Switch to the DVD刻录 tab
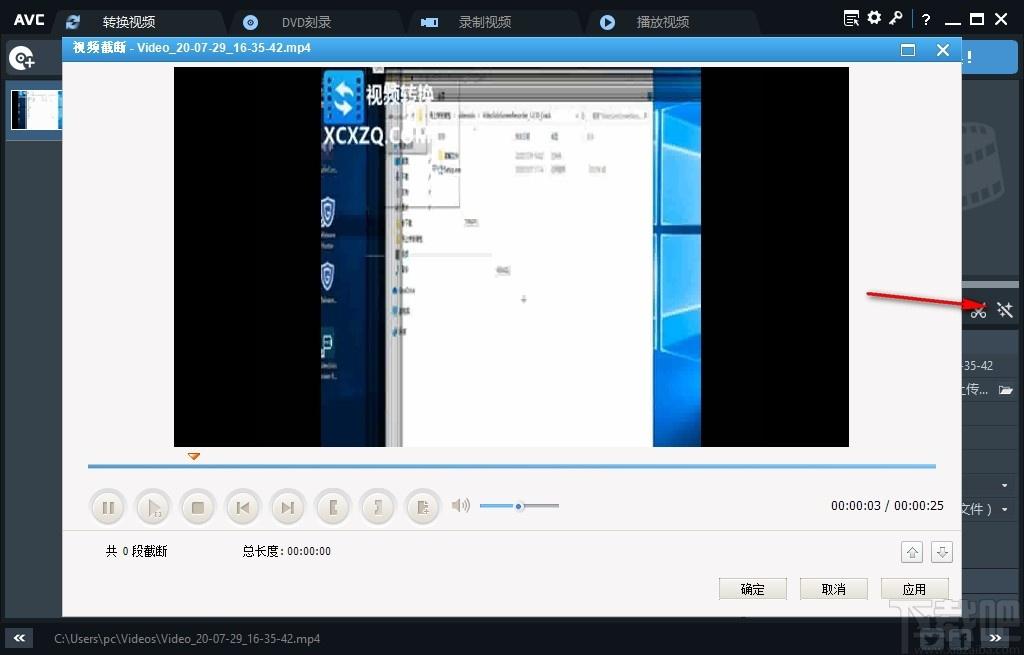 click(x=306, y=22)
